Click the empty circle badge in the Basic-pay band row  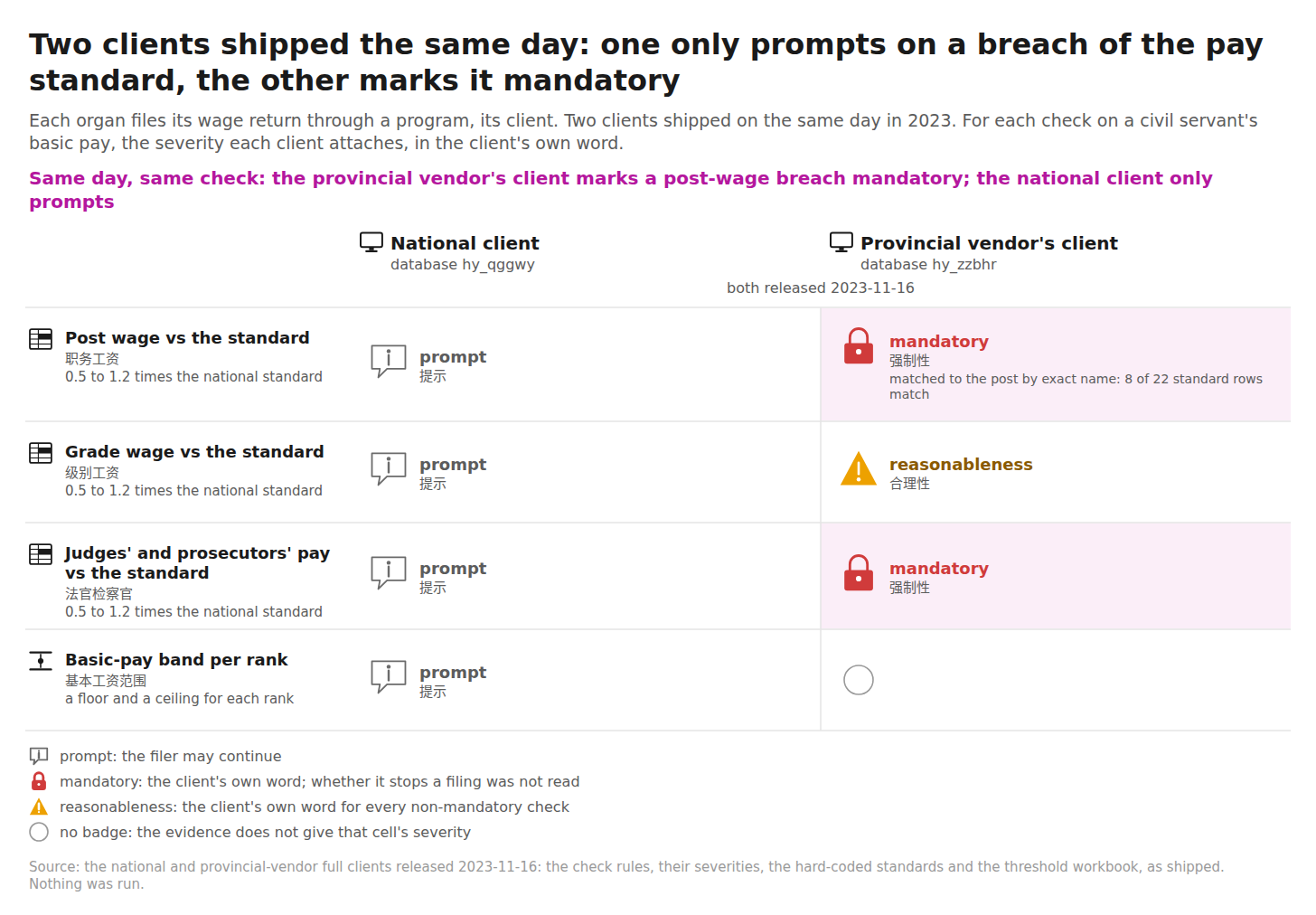point(859,680)
